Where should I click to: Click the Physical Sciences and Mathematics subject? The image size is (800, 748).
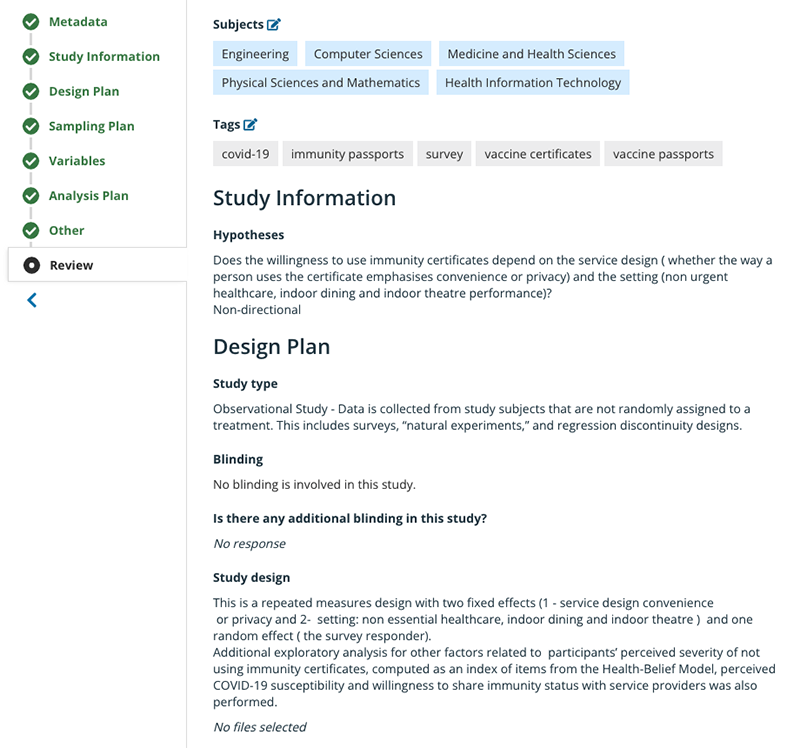320,82
